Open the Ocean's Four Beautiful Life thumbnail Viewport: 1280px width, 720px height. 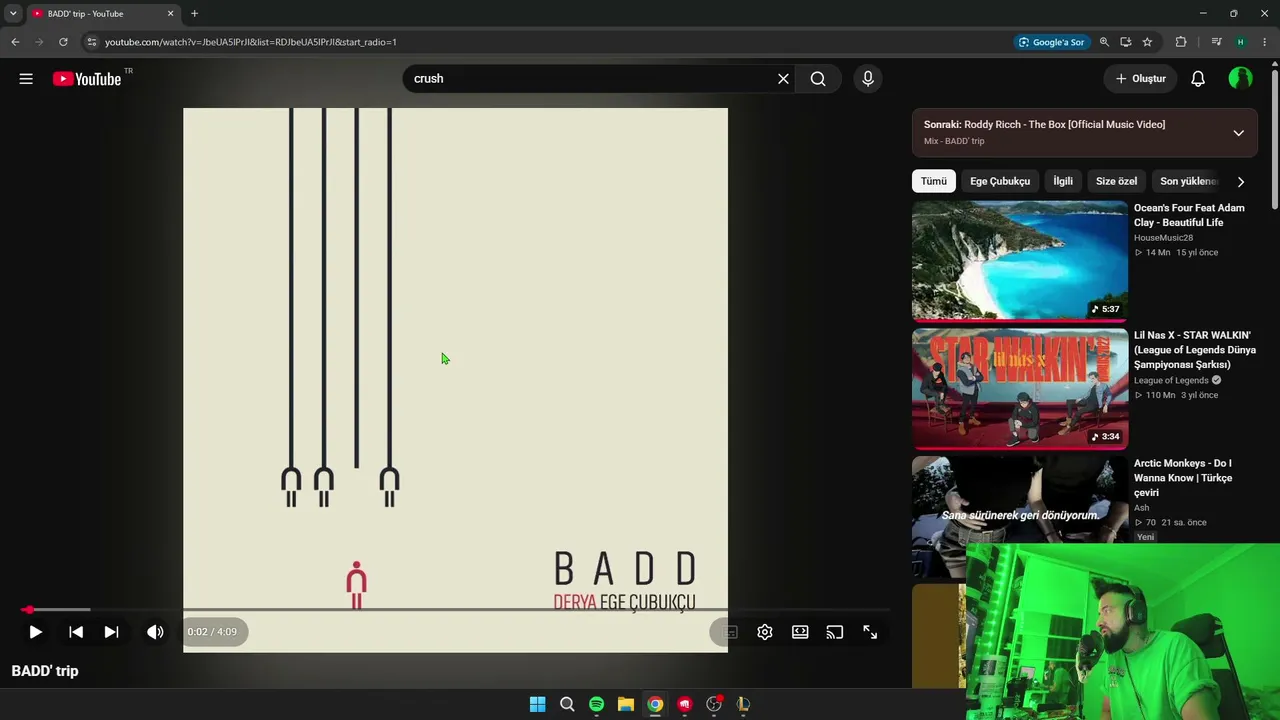[x=1020, y=261]
